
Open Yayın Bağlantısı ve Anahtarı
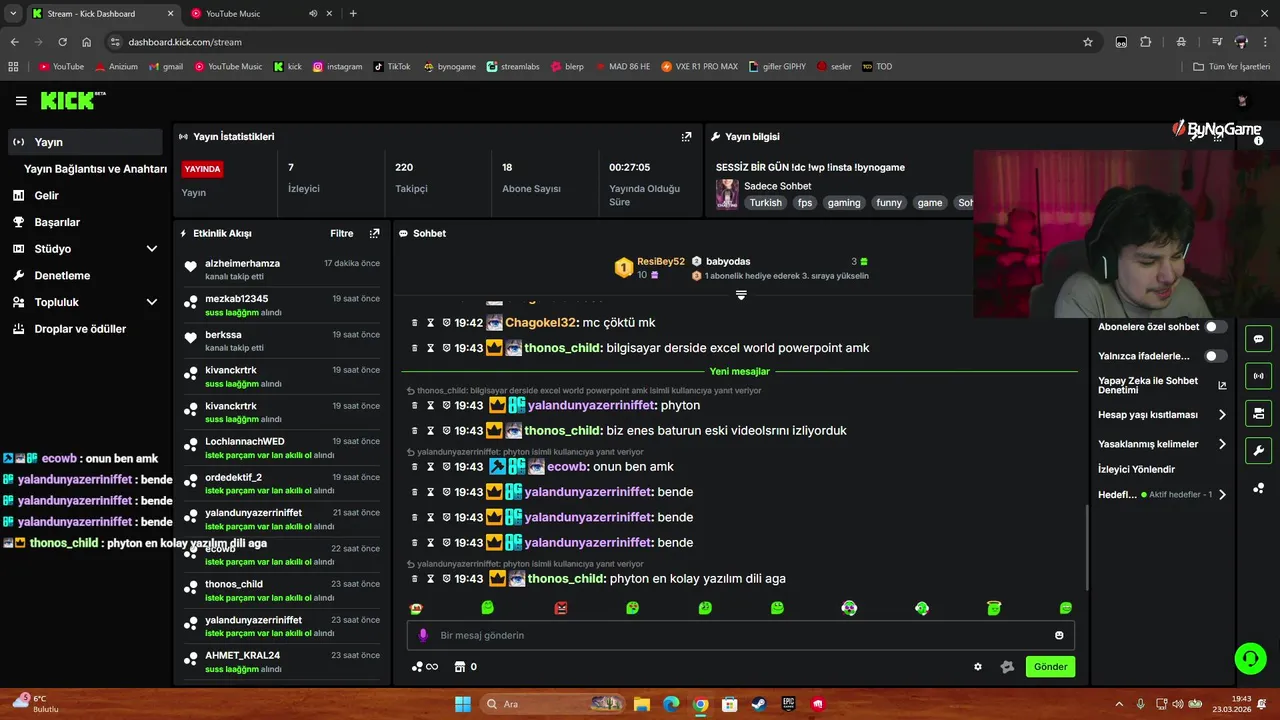(x=95, y=169)
